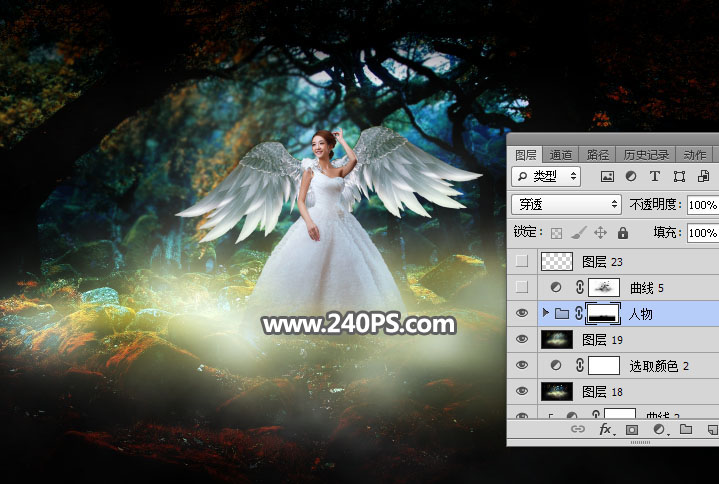Select layer name 图层 19
This screenshot has width=719, height=484.
click(602, 340)
